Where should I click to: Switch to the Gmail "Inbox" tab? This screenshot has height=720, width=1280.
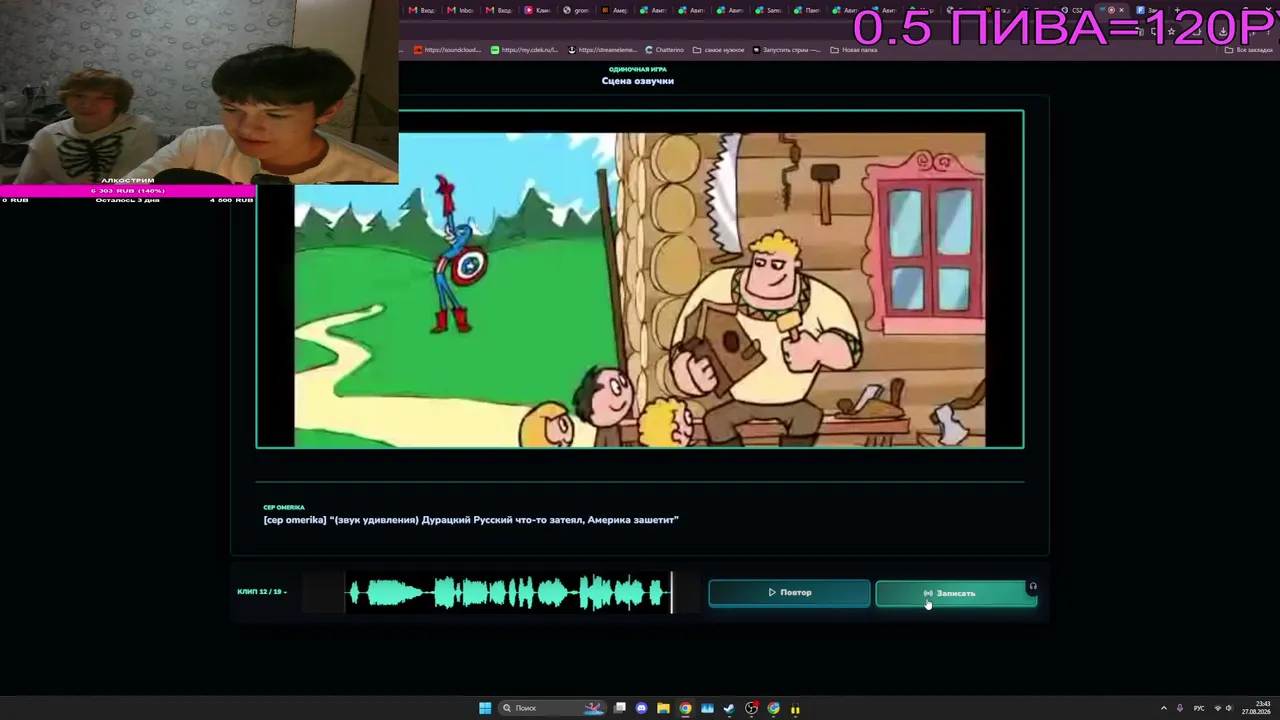pos(460,10)
